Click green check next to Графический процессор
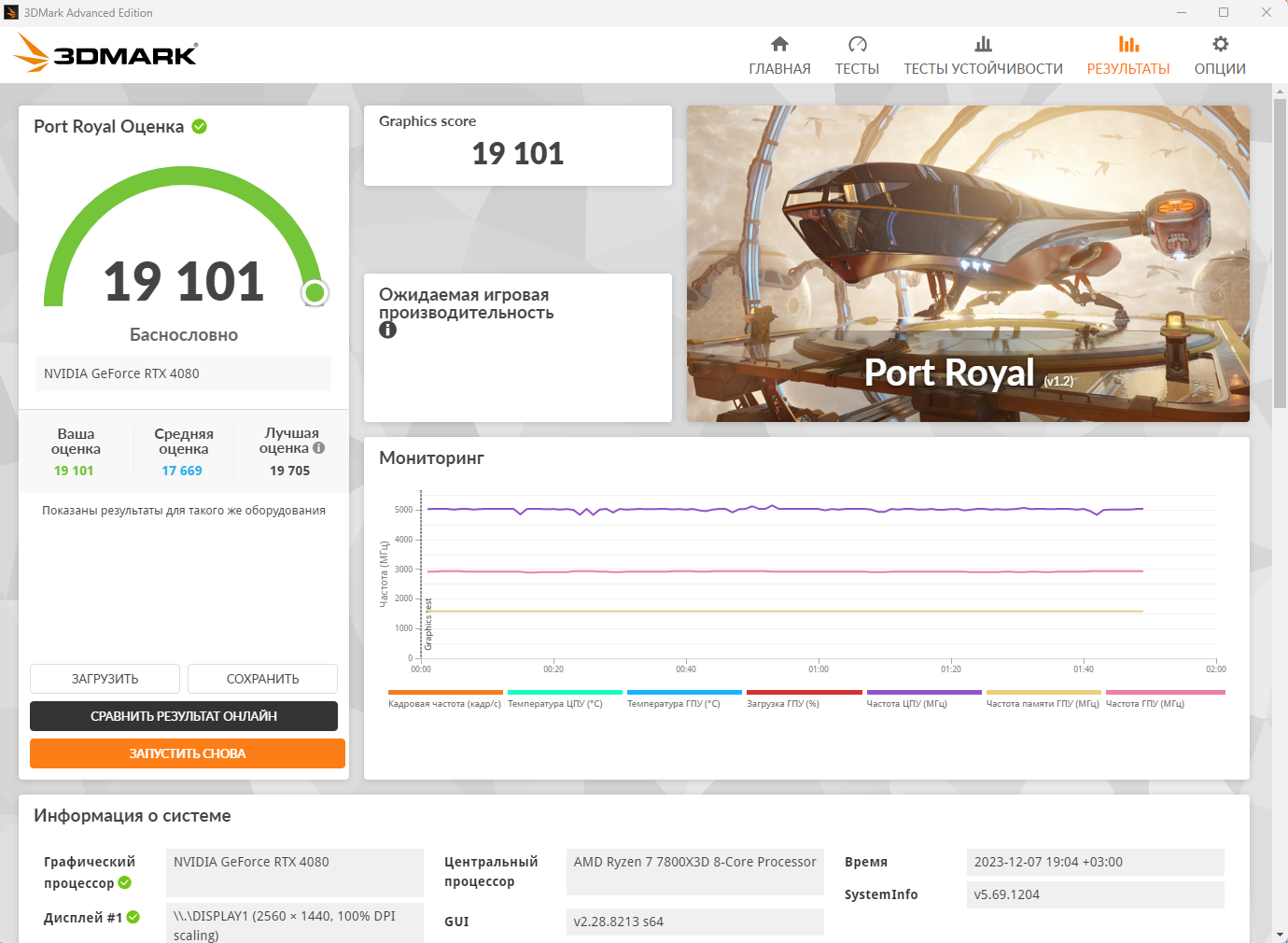This screenshot has height=943, width=1288. [x=125, y=882]
